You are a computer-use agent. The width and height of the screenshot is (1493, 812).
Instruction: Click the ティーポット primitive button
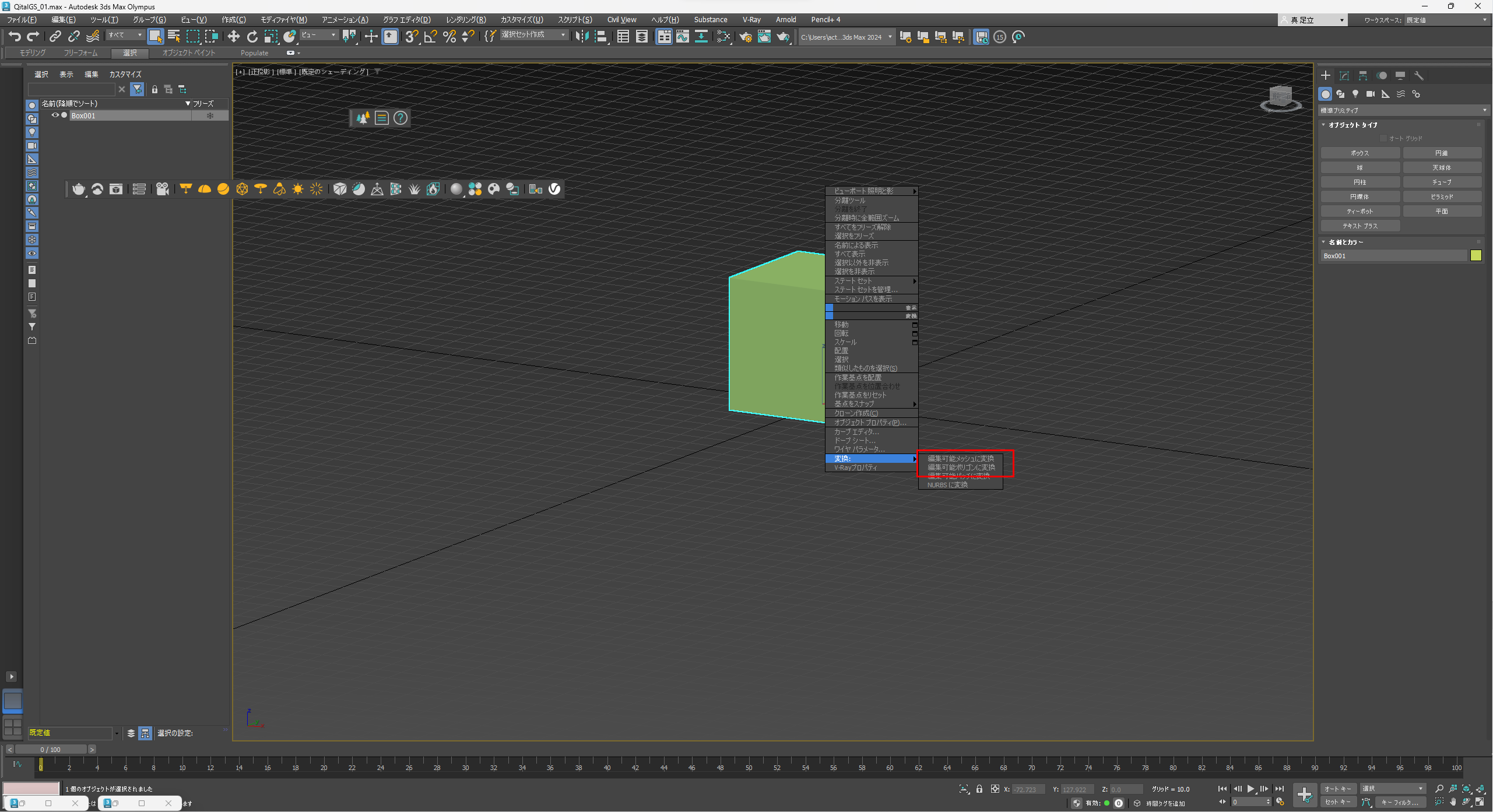coord(1359,212)
